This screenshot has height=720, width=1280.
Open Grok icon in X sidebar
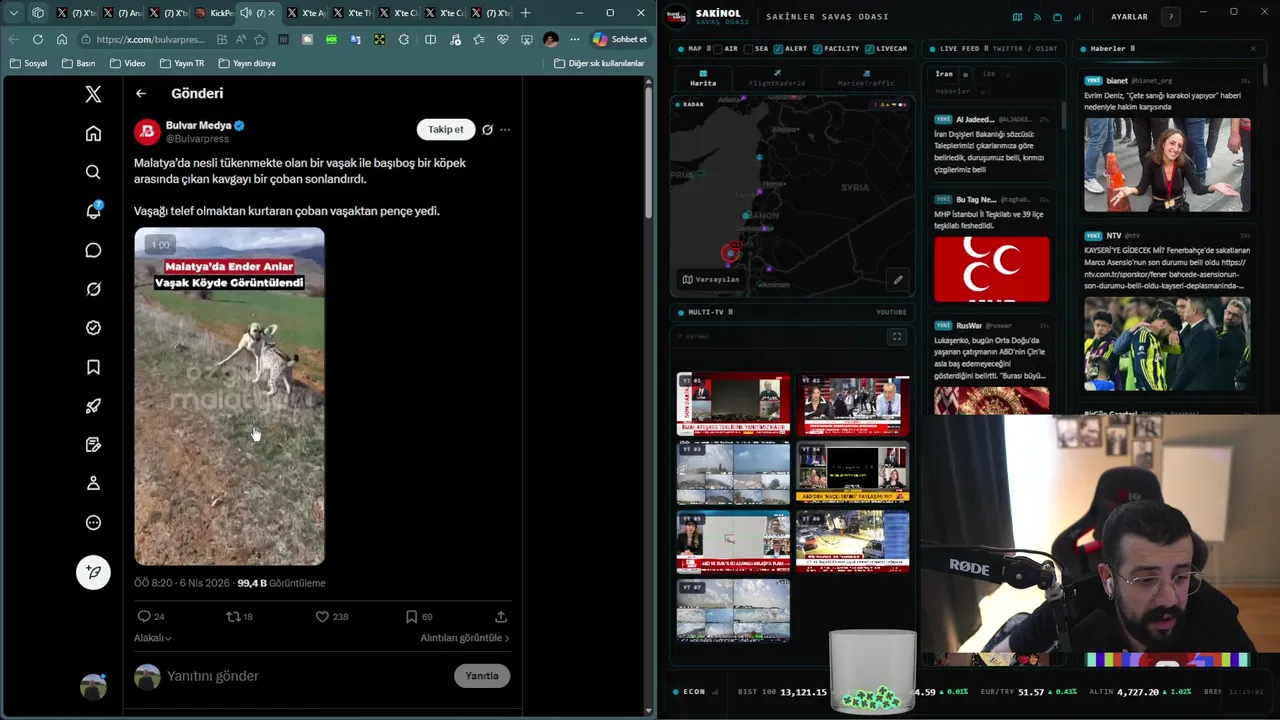point(93,289)
